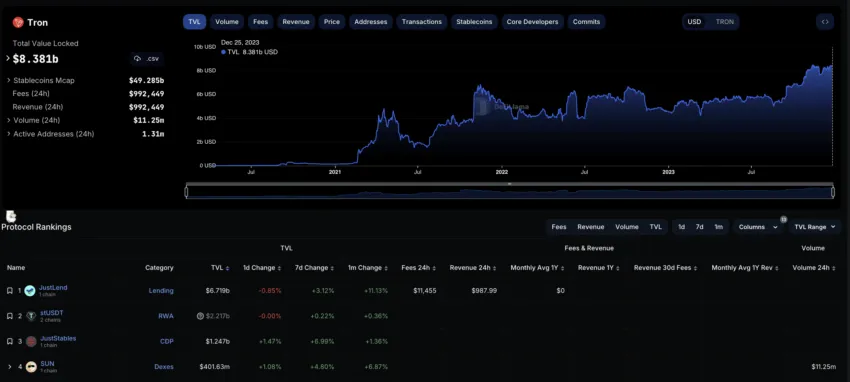Toggle the Addresses chart metric
Screen dimensions: 850x382
[371, 22]
